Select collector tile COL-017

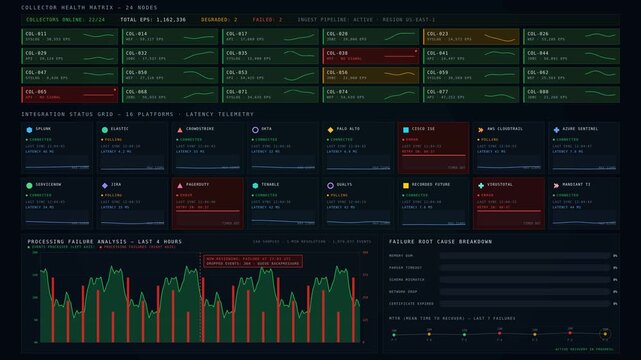point(270,36)
